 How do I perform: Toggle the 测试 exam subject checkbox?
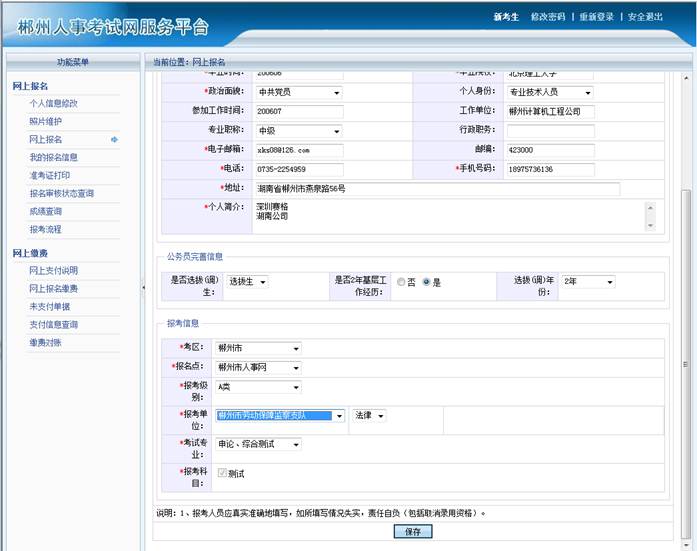222,473
